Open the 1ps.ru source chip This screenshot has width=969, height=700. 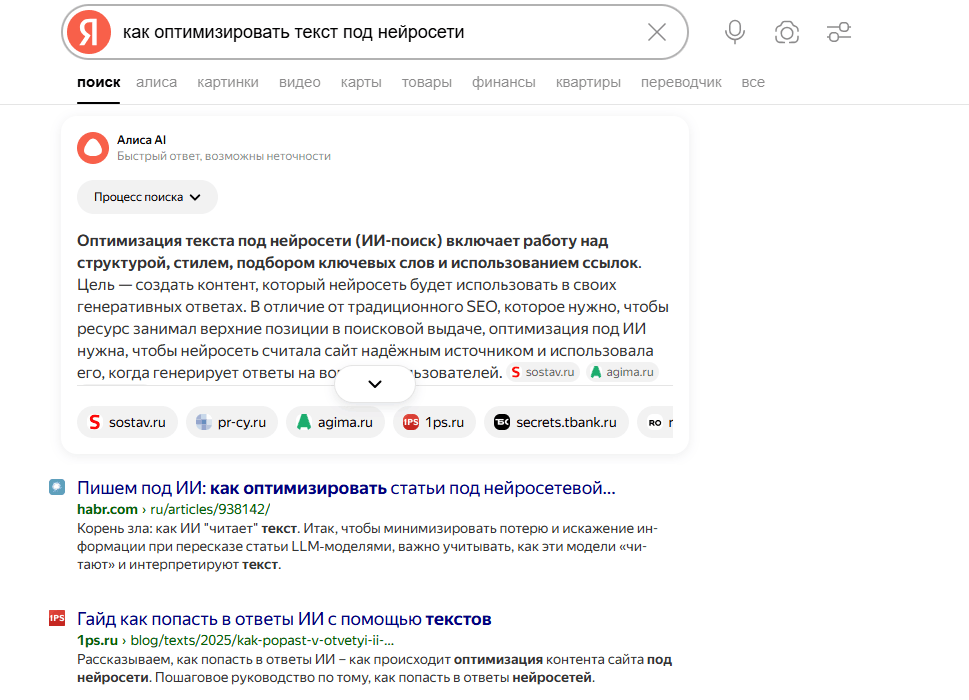(434, 422)
